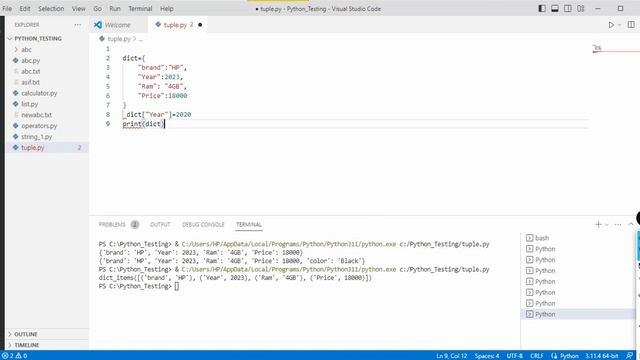The width and height of the screenshot is (640, 360).
Task: Expand the abc folder
Action: coord(26,49)
